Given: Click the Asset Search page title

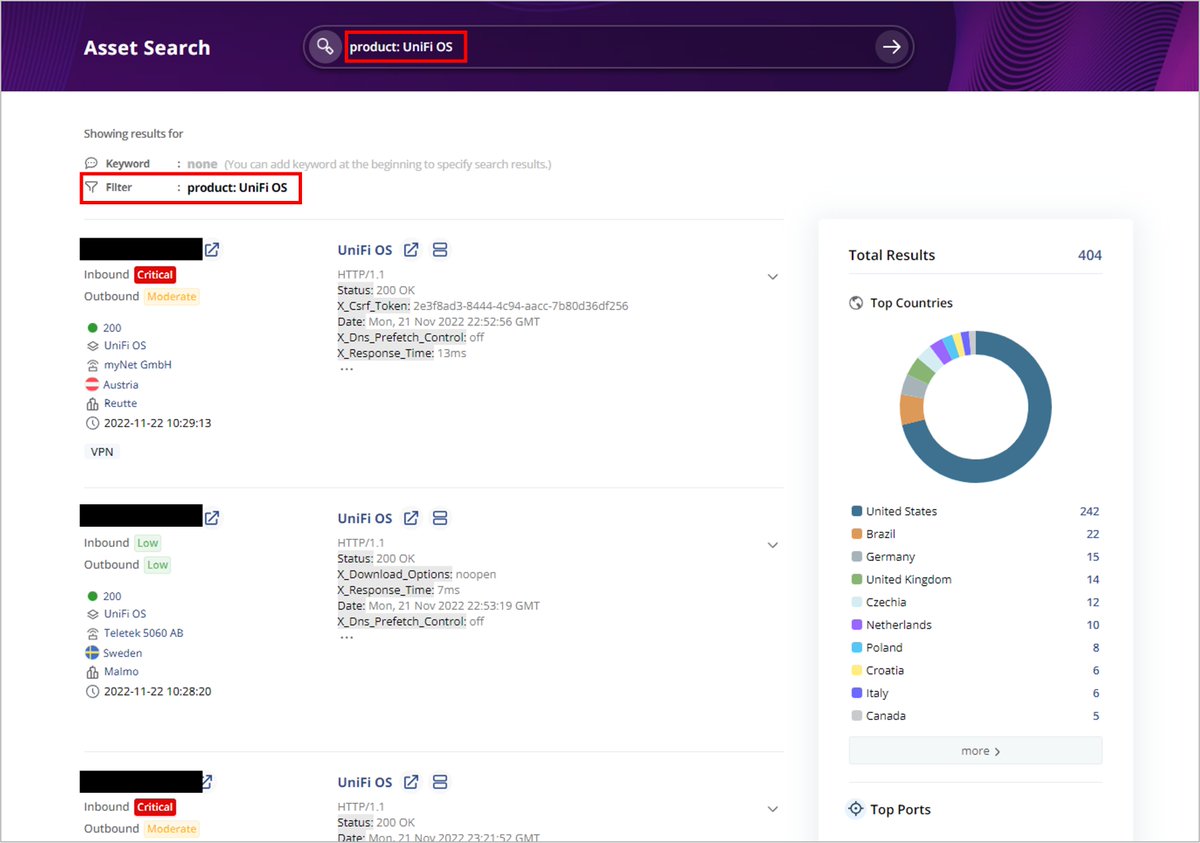Looking at the screenshot, I should click(147, 48).
